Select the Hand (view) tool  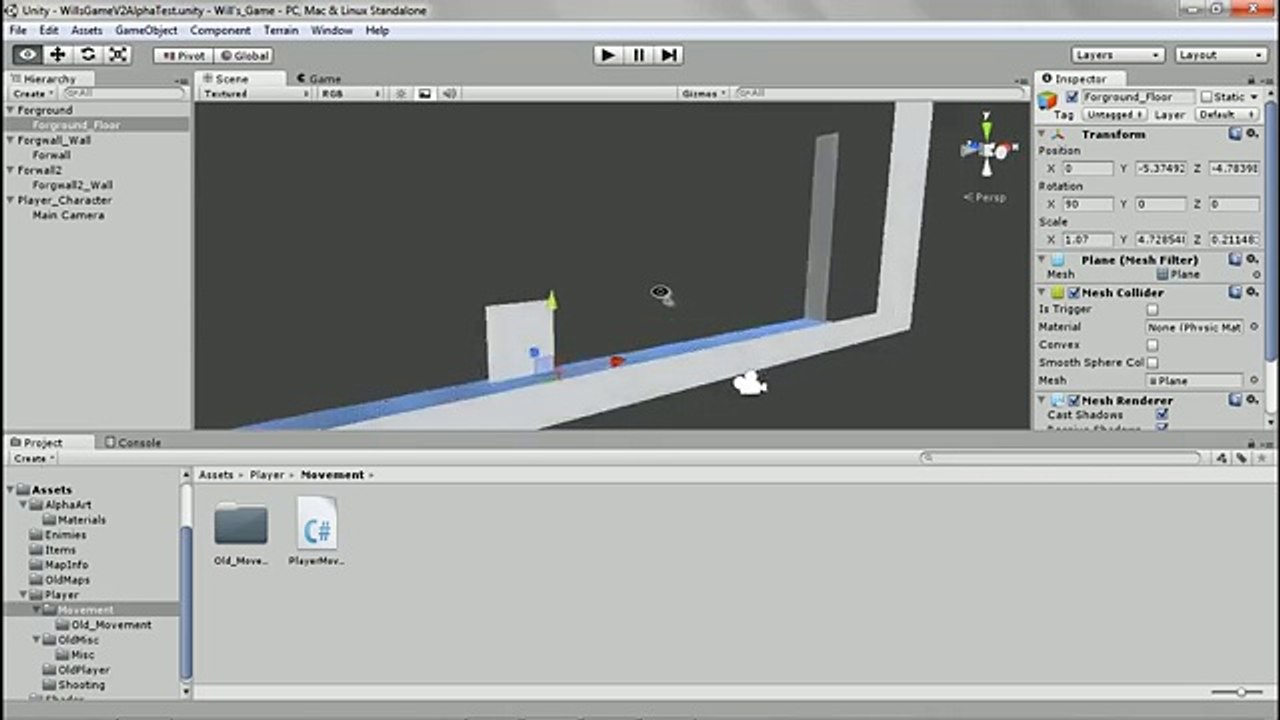27,55
